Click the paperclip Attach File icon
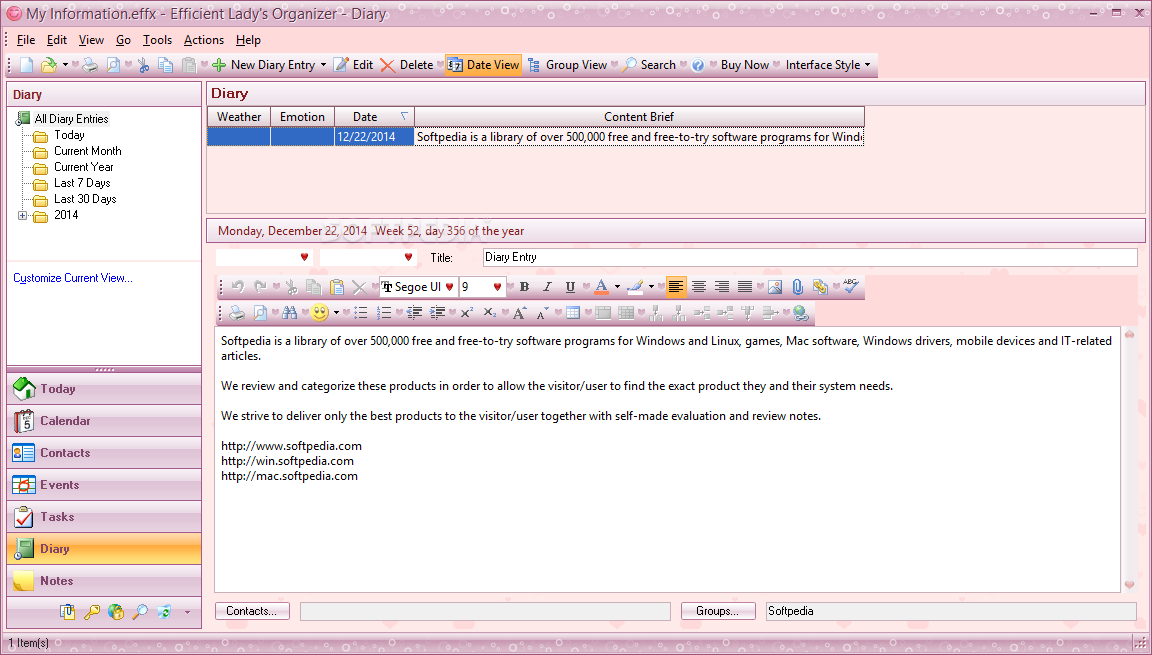Screen dimensions: 1152x655 [797, 287]
